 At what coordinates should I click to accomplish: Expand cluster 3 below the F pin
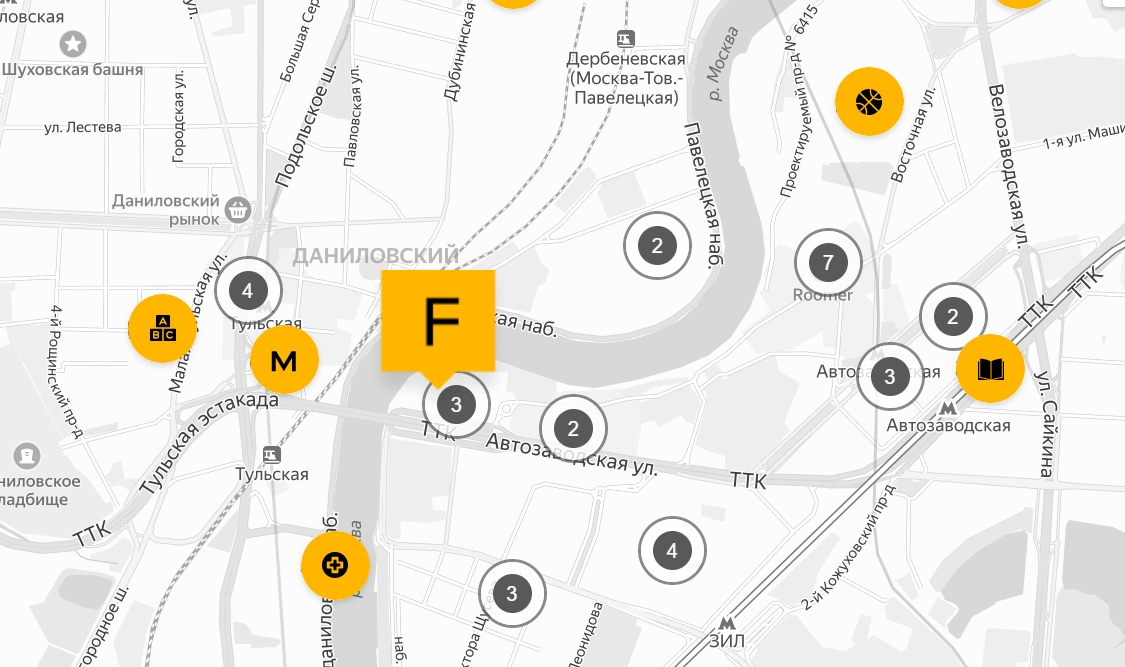click(456, 405)
